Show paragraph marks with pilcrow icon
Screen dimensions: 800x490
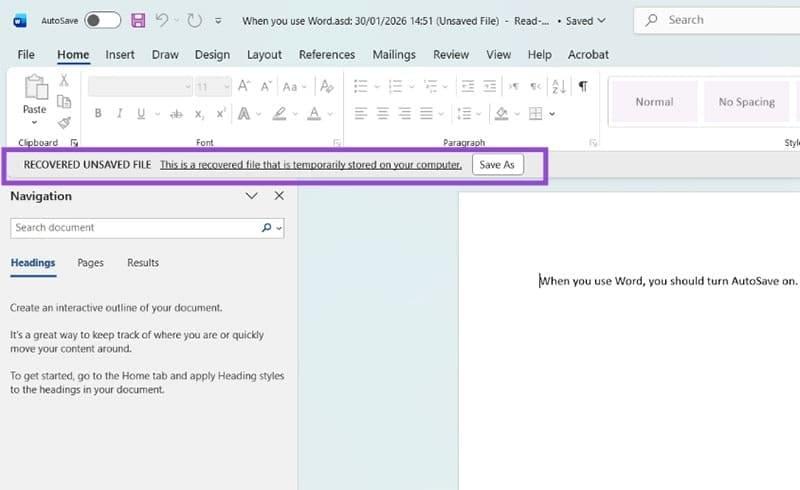coord(583,87)
